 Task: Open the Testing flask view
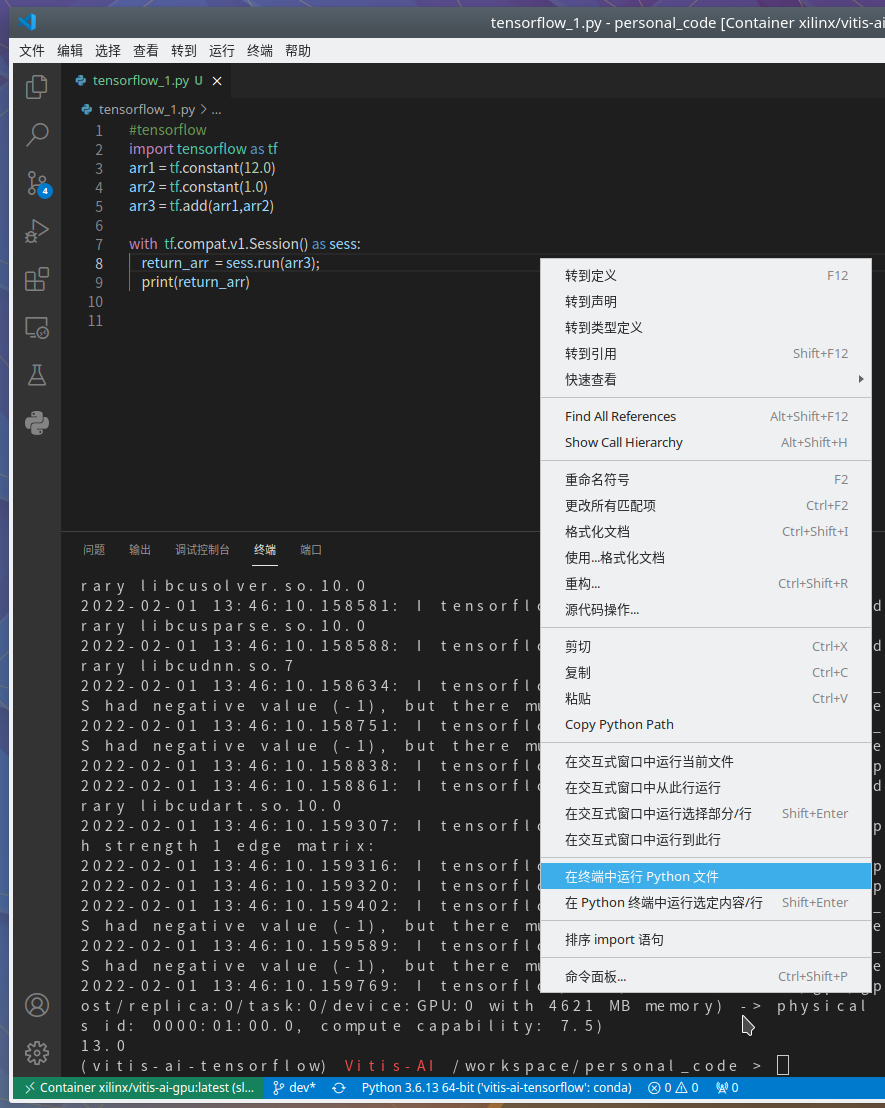click(37, 375)
